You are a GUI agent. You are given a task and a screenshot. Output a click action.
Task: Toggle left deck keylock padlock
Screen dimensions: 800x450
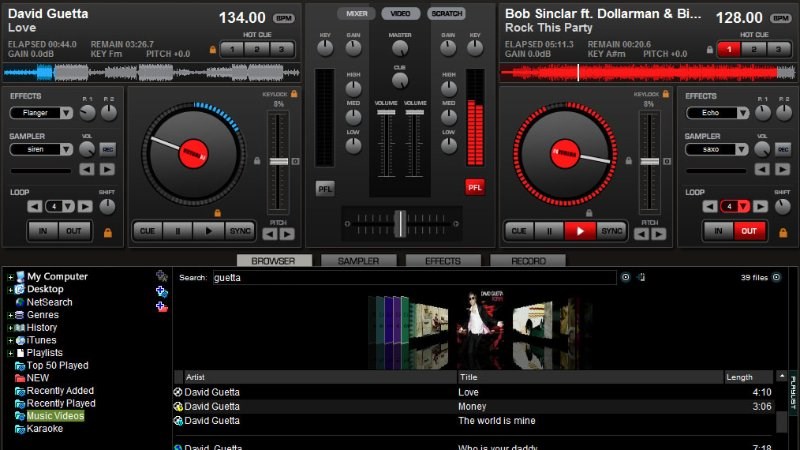294,94
